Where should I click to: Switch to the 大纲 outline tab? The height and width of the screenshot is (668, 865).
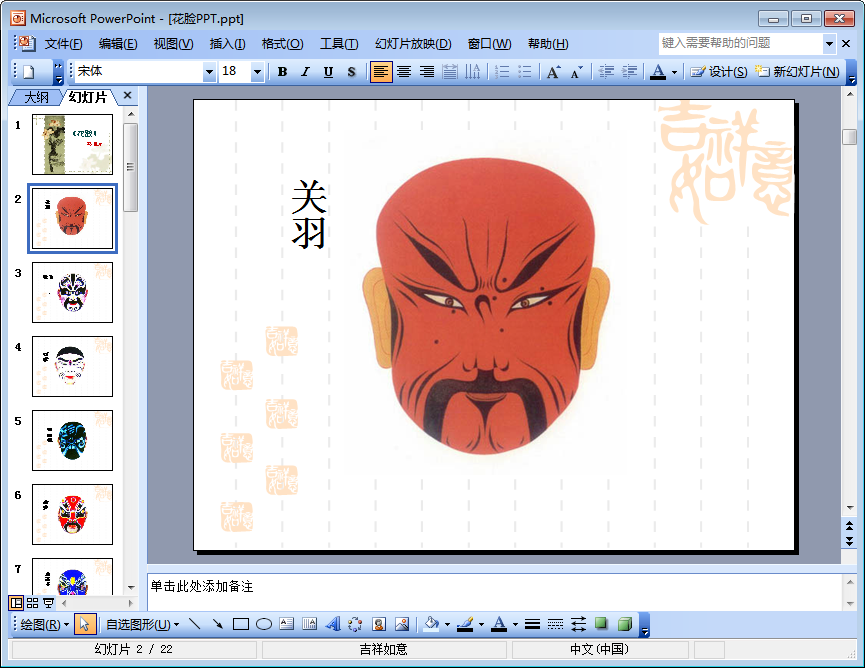pos(36,97)
